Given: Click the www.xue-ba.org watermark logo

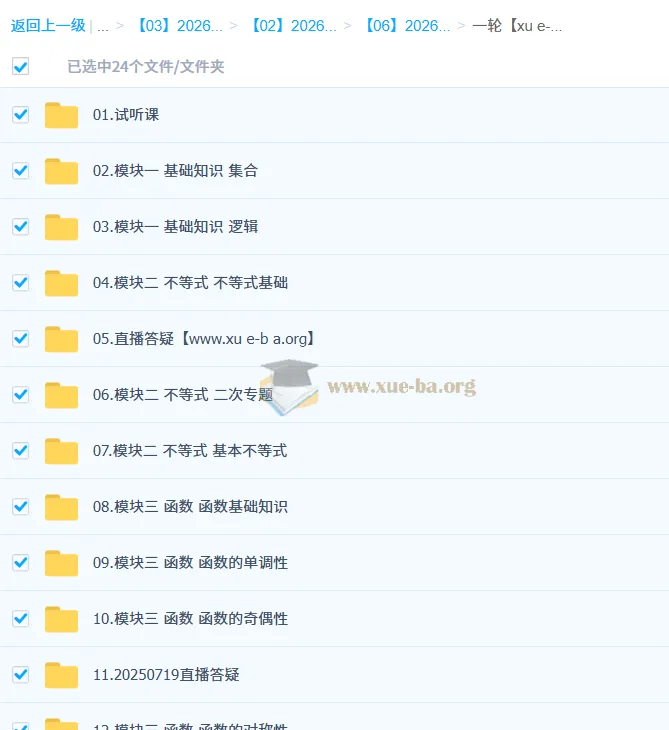Looking at the screenshot, I should (368, 387).
